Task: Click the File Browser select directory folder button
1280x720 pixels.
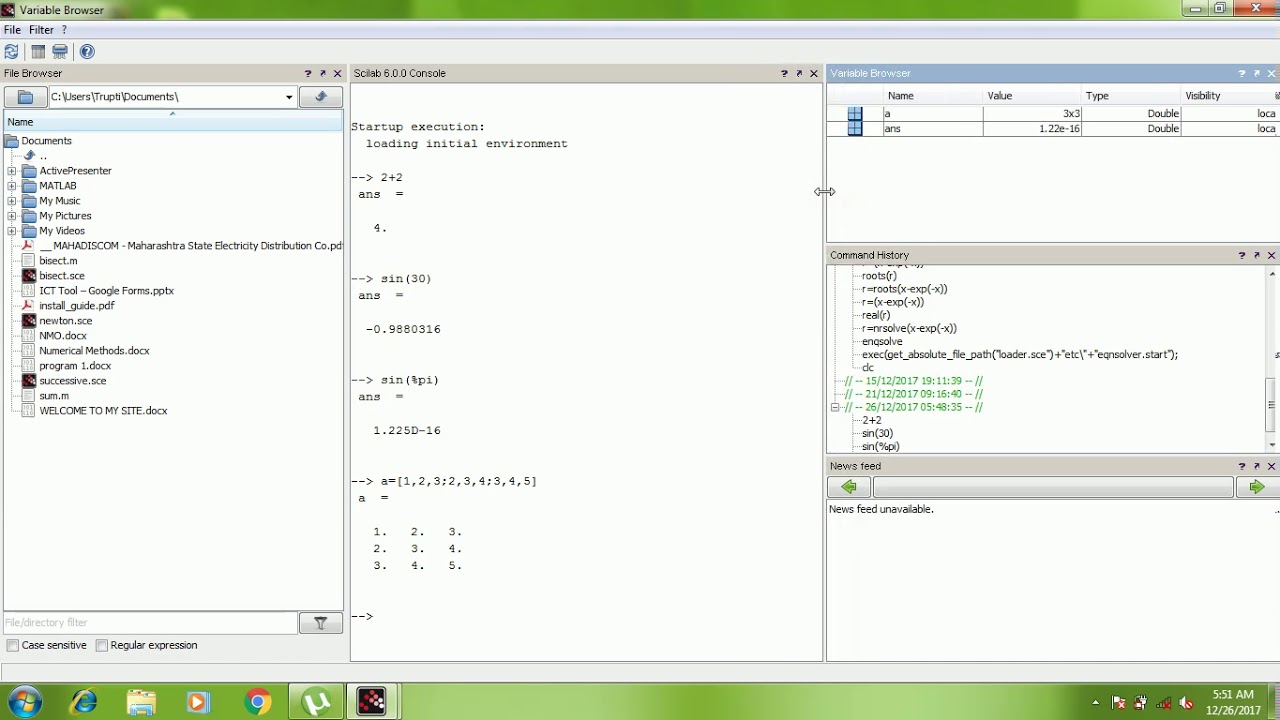Action: (25, 97)
